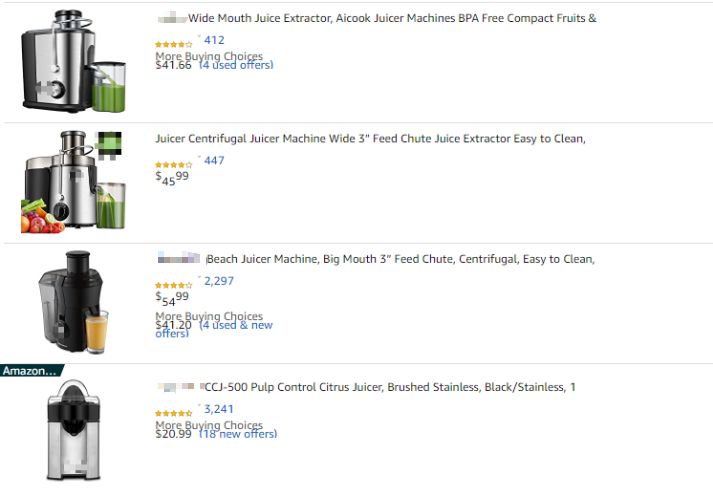The width and height of the screenshot is (713, 490).
Task: Click the Aicook juicer star rating
Action: click(173, 45)
